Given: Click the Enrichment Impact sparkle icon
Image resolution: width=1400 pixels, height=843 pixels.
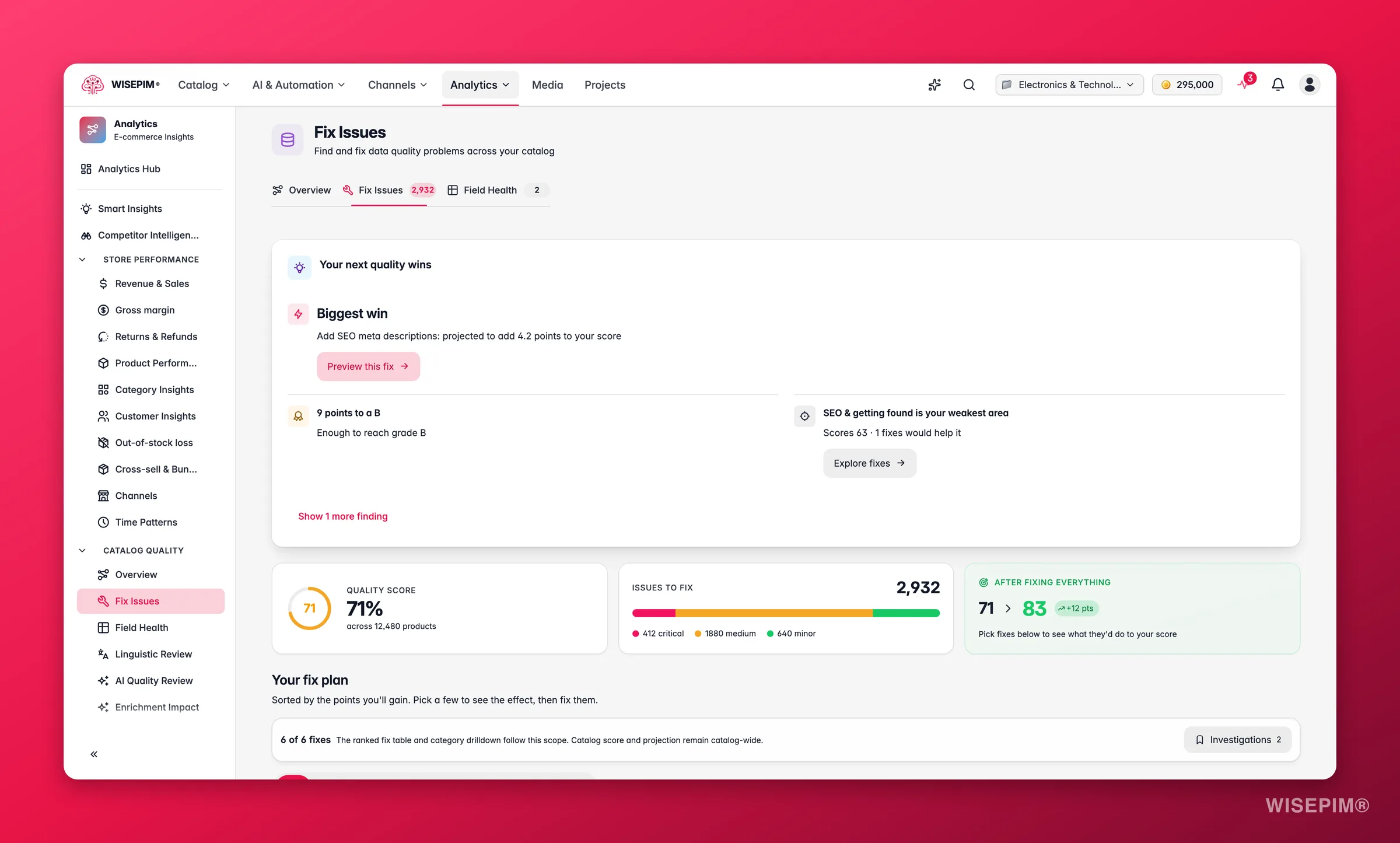Looking at the screenshot, I should pos(103,707).
